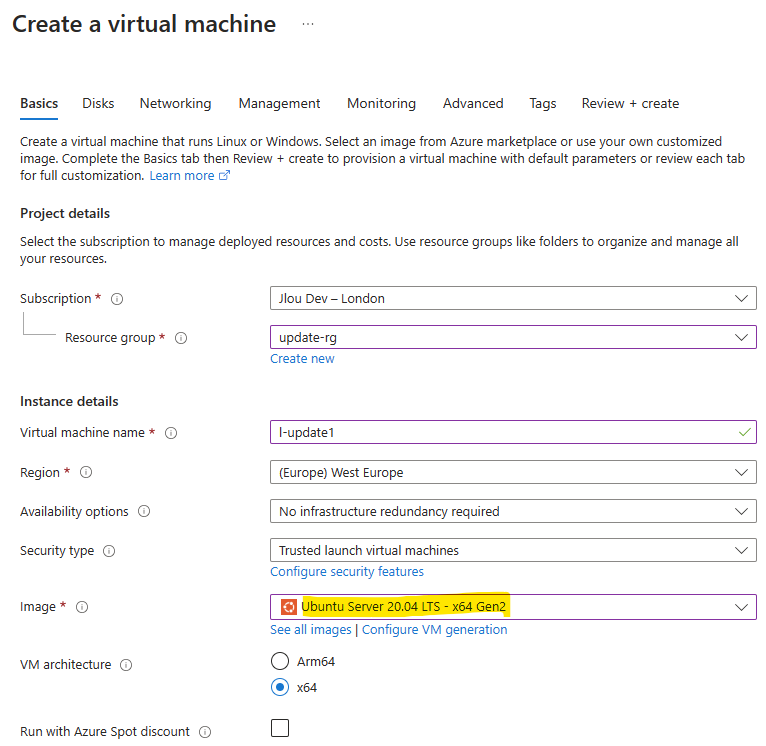This screenshot has width=766, height=746.
Task: Show info tooltip for Availability options
Action: click(x=144, y=511)
